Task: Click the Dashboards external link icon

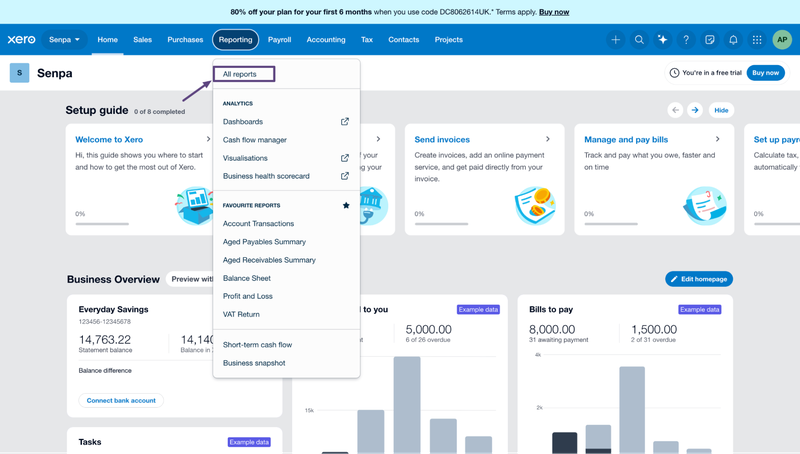Action: coord(345,121)
